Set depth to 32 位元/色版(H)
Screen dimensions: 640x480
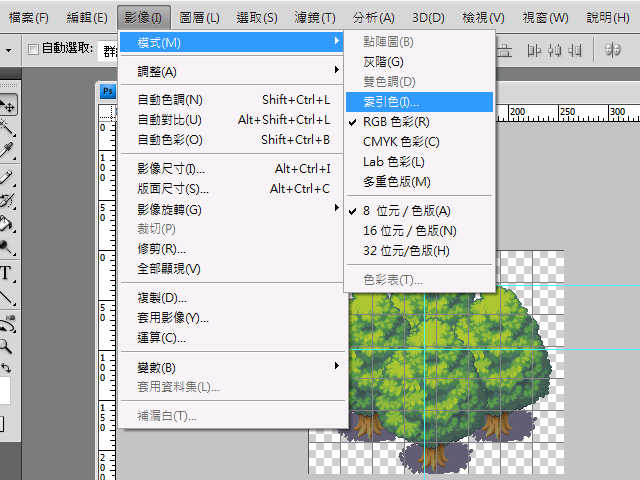tap(420, 251)
